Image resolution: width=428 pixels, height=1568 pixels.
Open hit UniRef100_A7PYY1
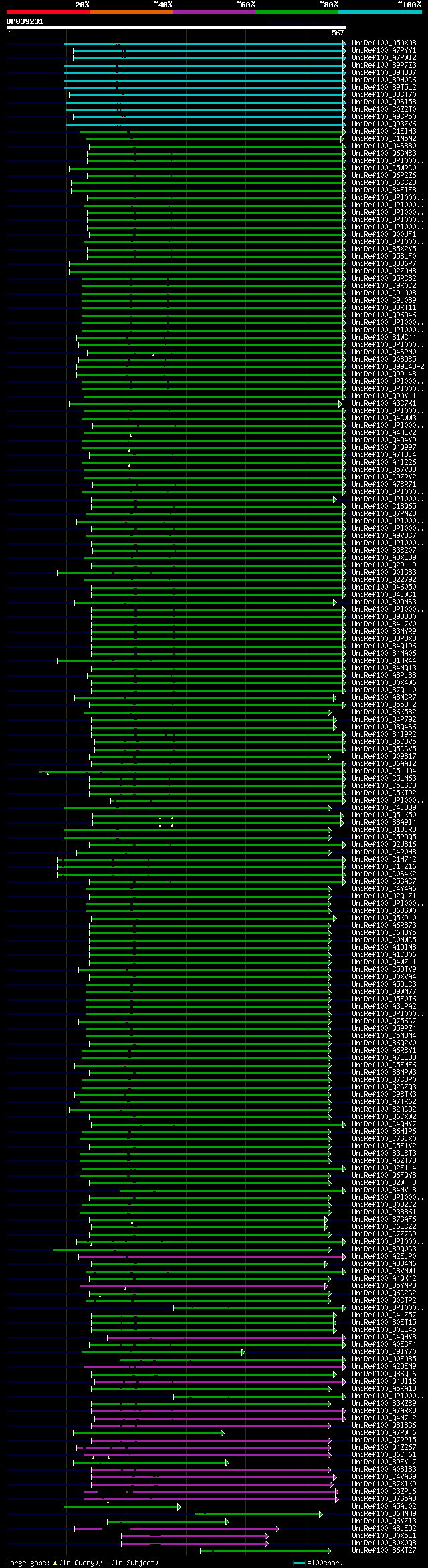[x=384, y=51]
